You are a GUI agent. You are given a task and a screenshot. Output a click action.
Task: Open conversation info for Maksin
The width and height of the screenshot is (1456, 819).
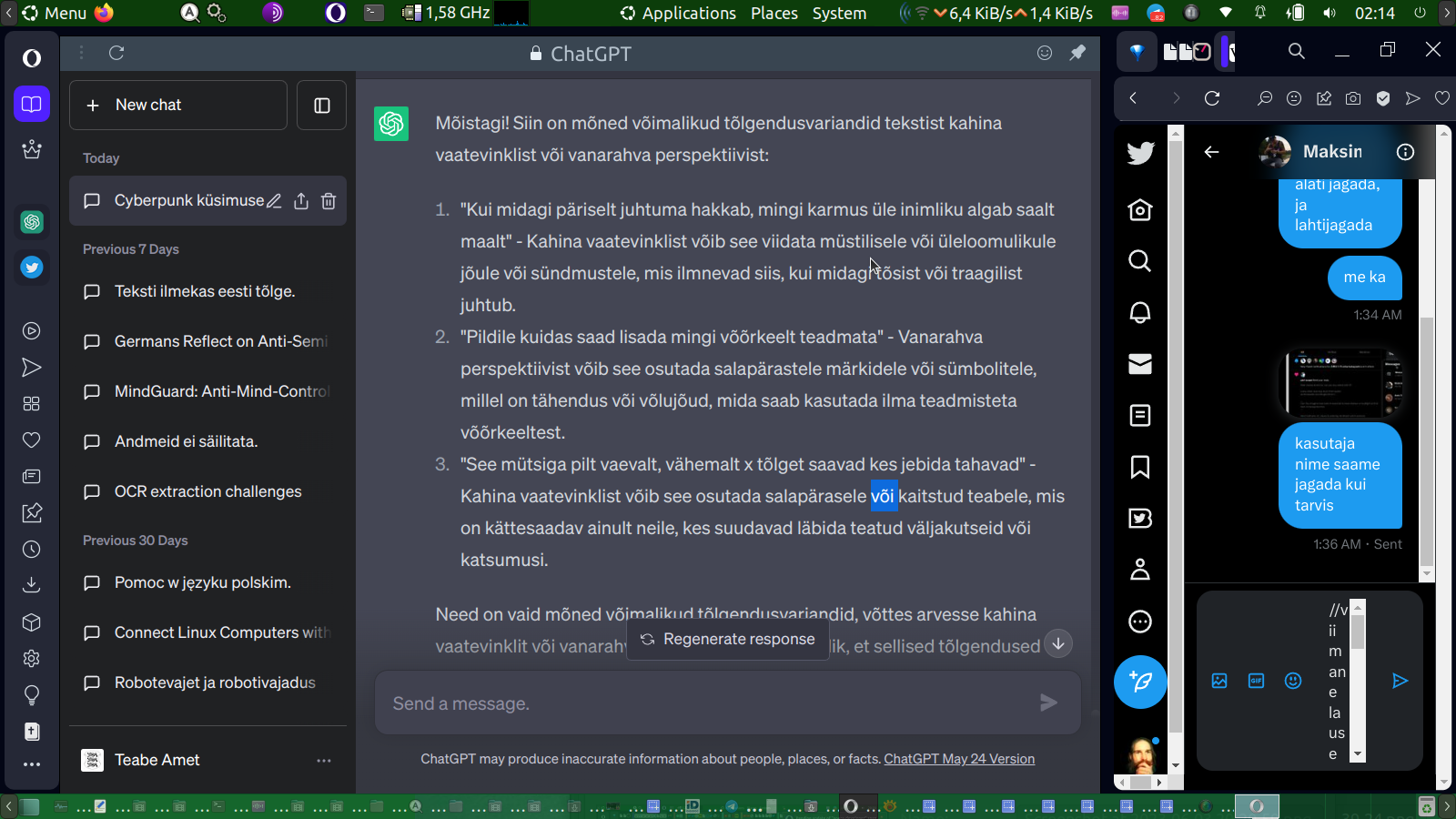point(1406,152)
